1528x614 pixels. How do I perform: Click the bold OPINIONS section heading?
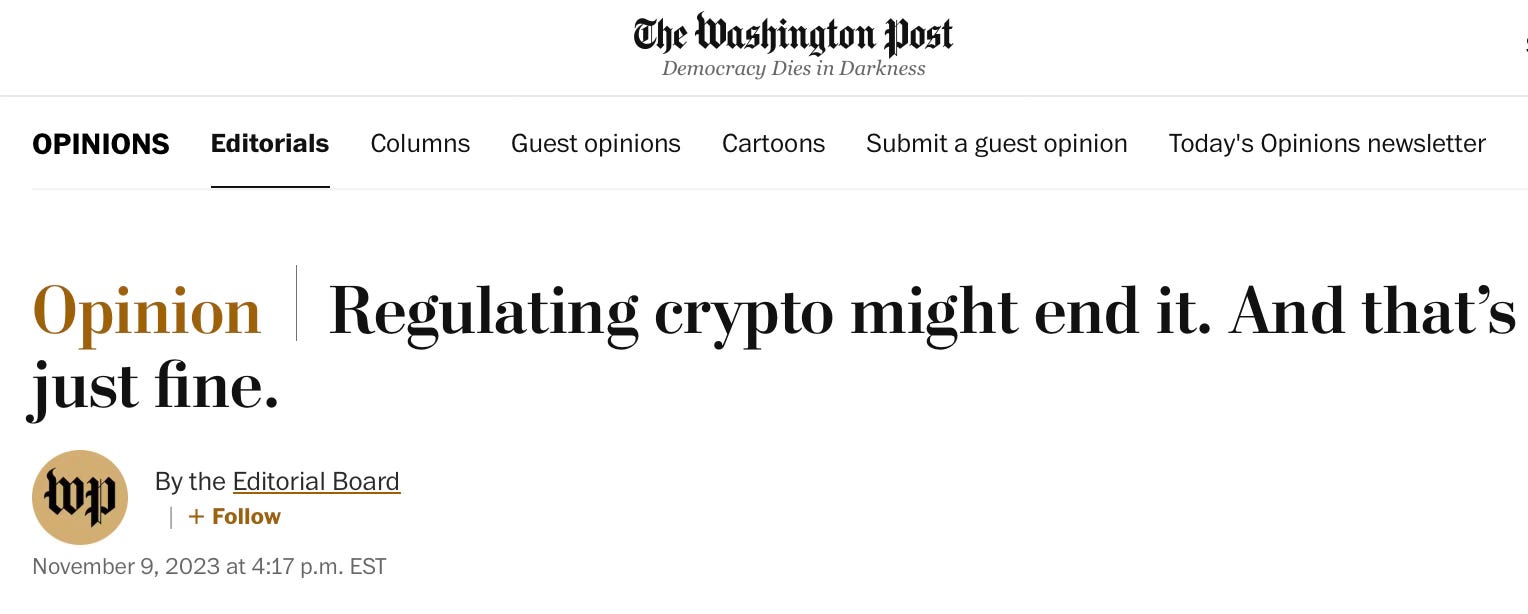(x=101, y=144)
